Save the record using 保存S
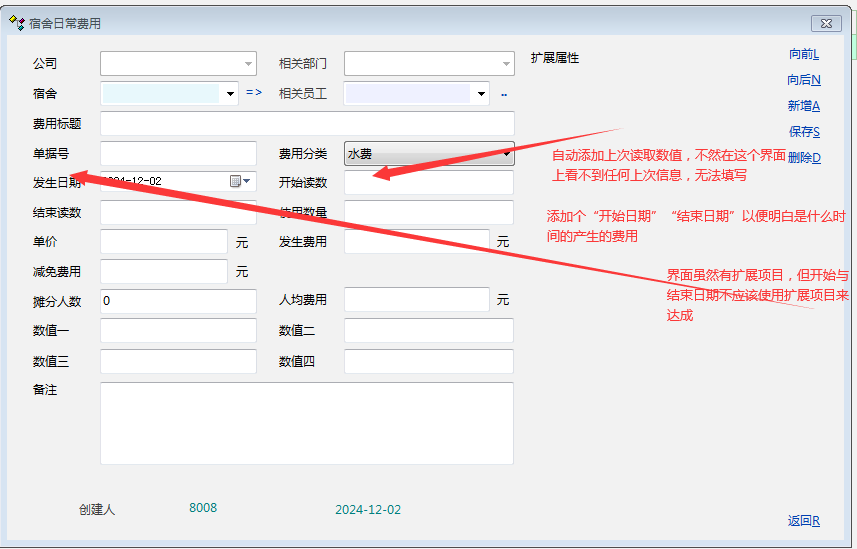This screenshot has width=857, height=549. (x=804, y=132)
